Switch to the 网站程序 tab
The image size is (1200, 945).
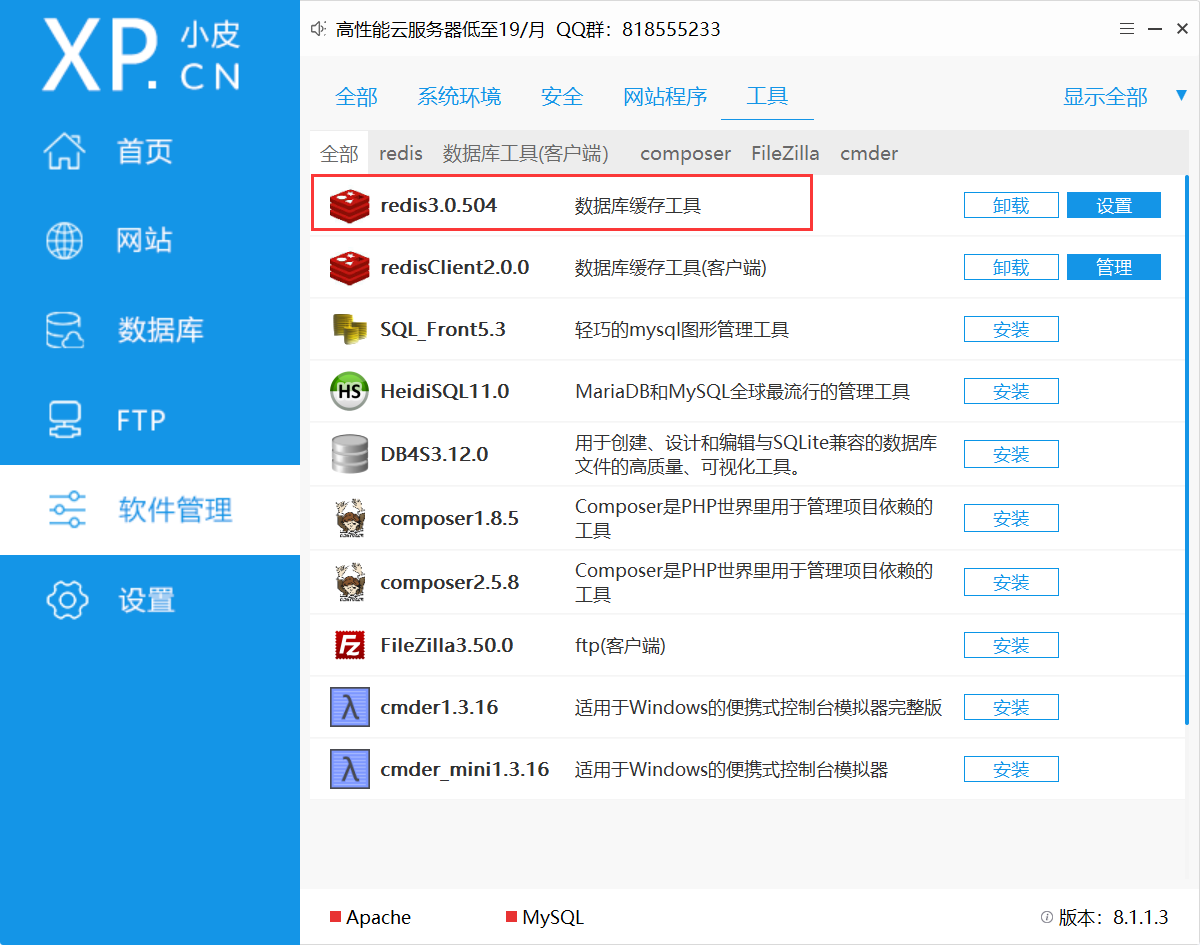tap(665, 96)
